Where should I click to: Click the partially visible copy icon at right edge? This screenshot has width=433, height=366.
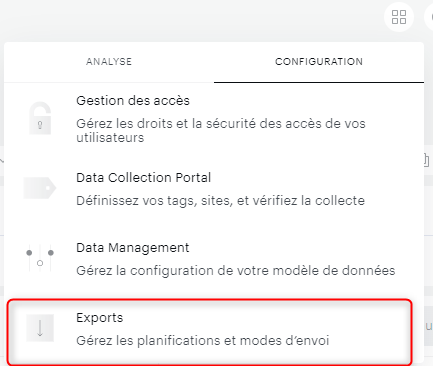point(427,160)
